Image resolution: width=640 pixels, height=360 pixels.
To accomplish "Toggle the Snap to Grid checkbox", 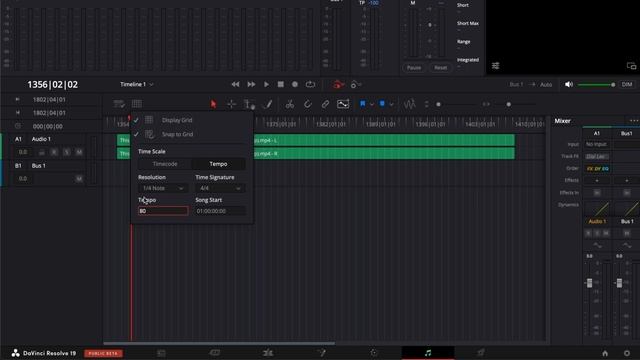I will [x=136, y=134].
